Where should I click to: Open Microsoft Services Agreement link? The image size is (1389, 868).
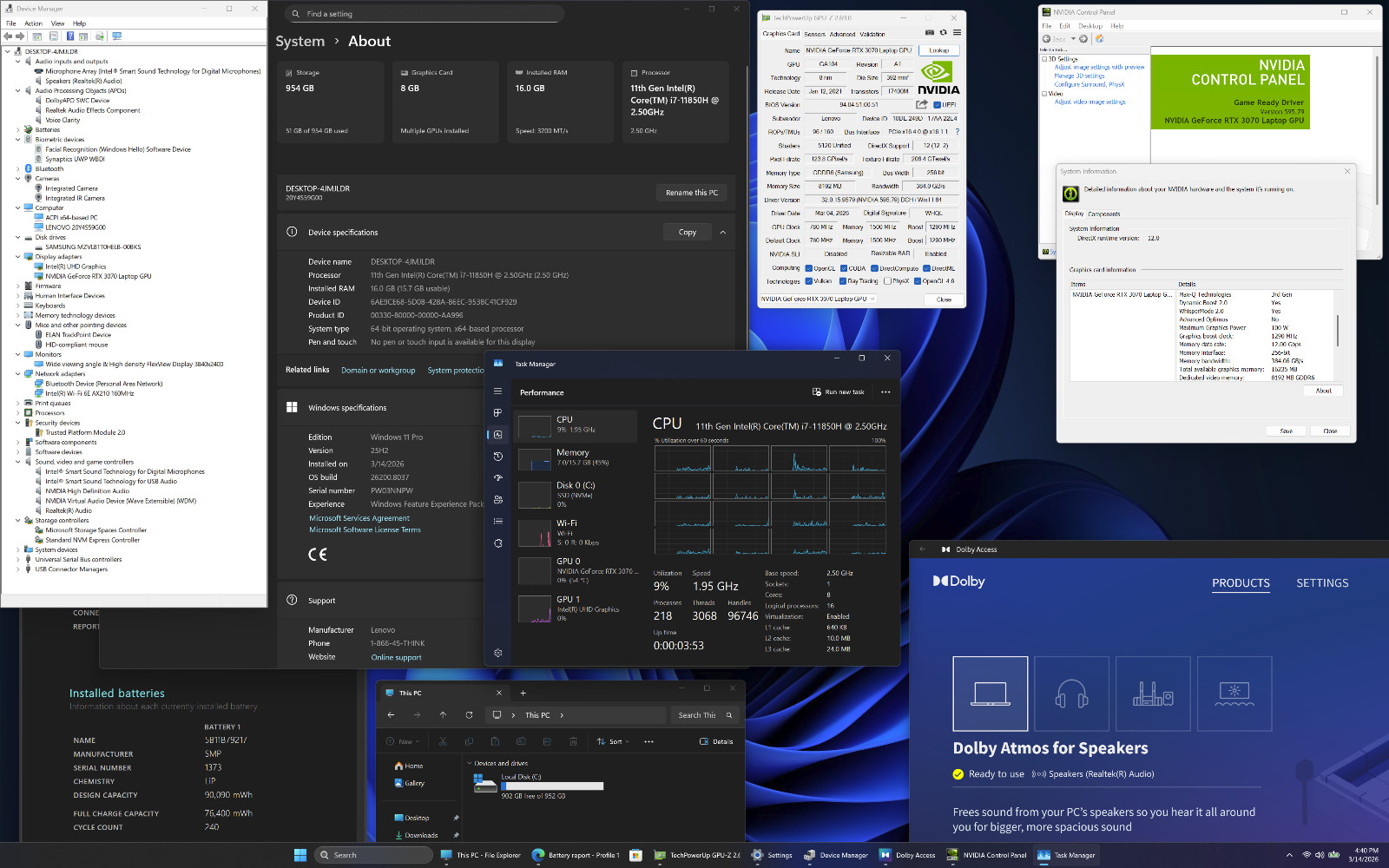click(359, 518)
